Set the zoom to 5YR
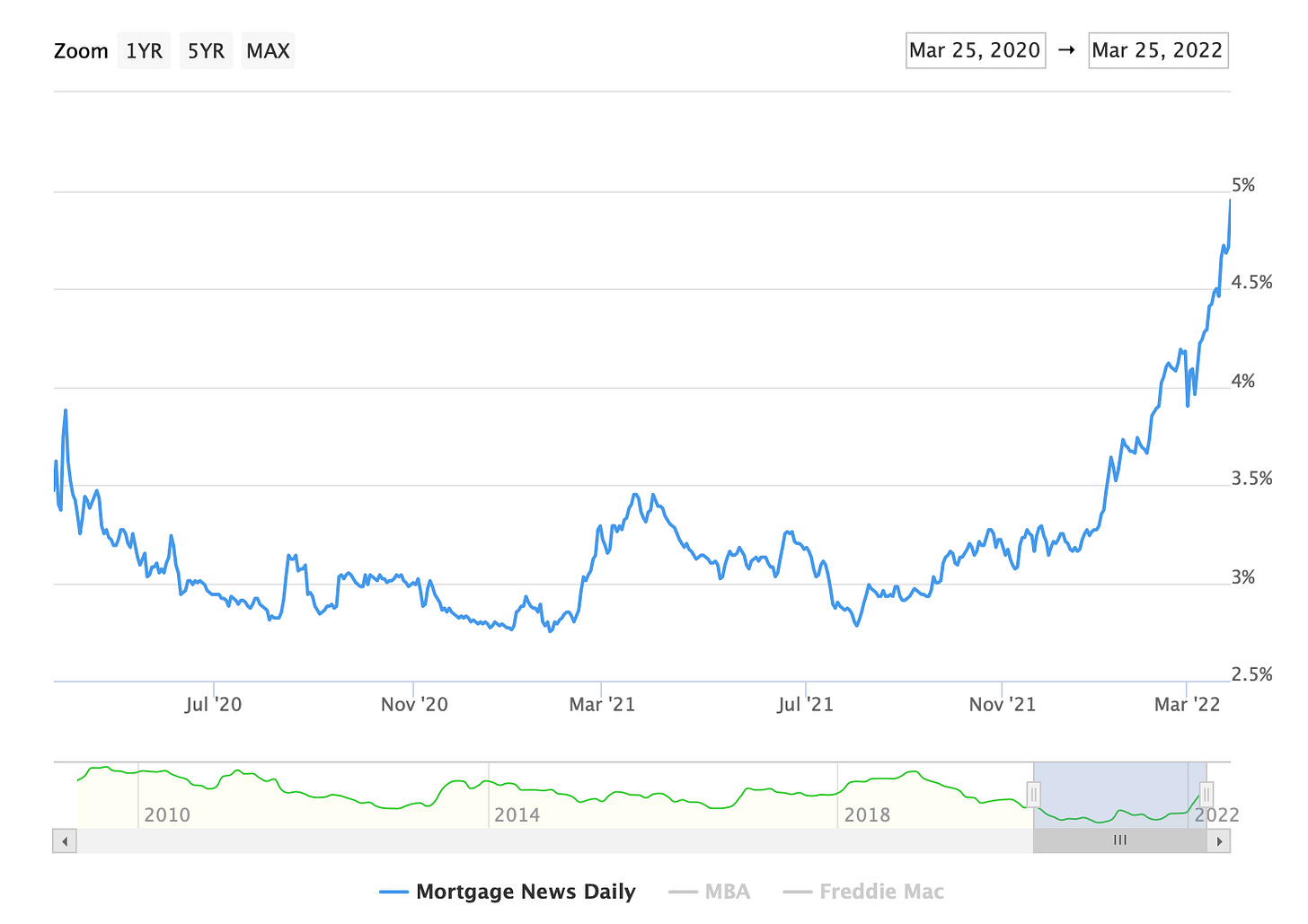 206,51
